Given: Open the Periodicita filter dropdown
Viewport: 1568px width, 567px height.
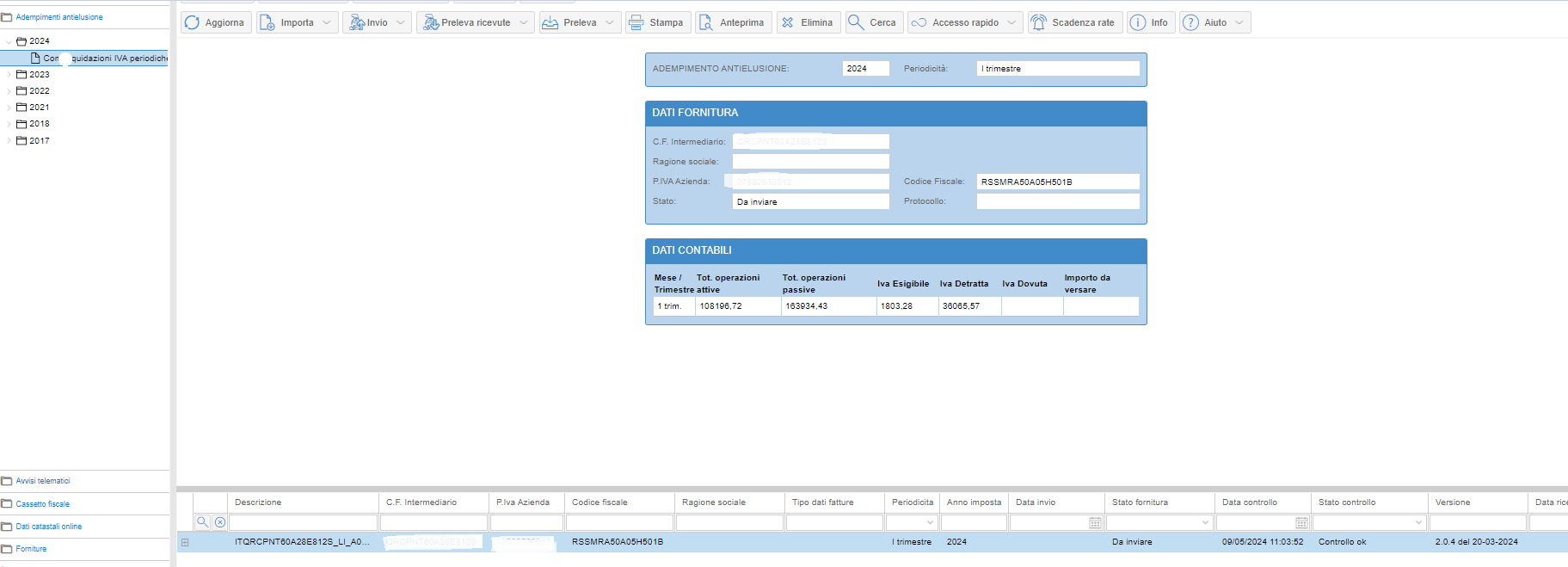Looking at the screenshot, I should (x=930, y=522).
